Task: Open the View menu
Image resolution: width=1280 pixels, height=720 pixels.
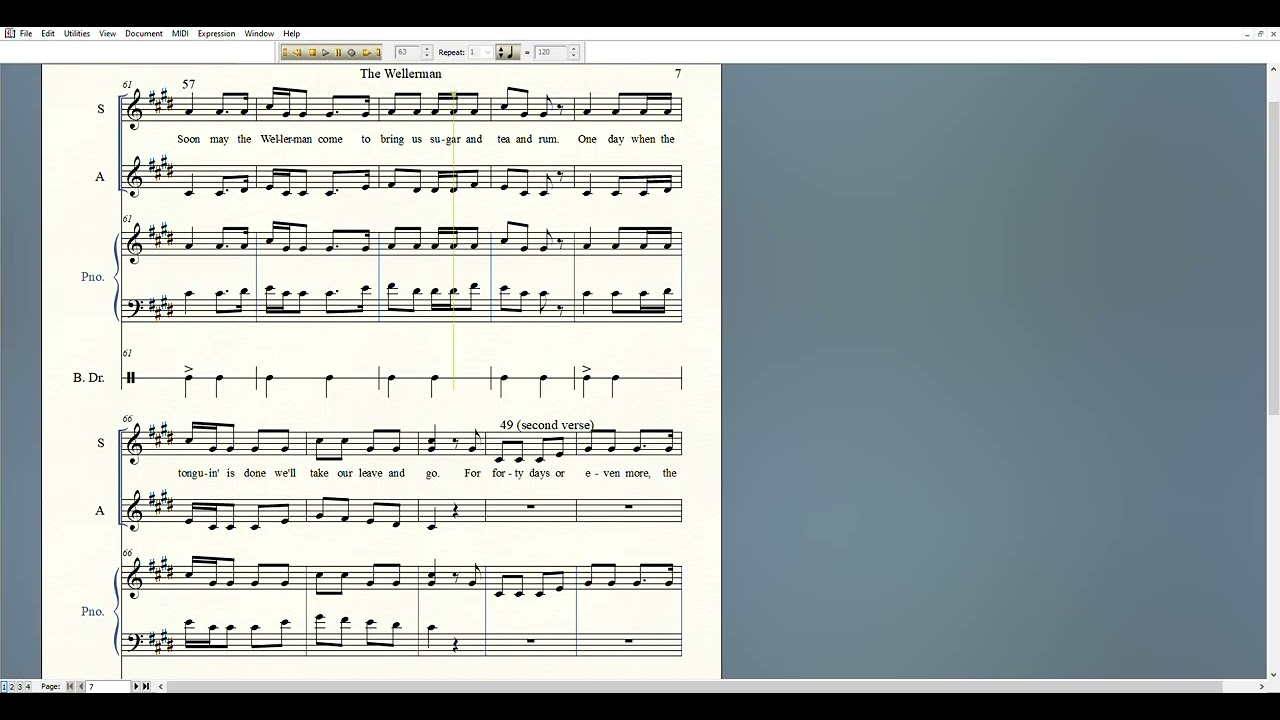Action: point(107,34)
